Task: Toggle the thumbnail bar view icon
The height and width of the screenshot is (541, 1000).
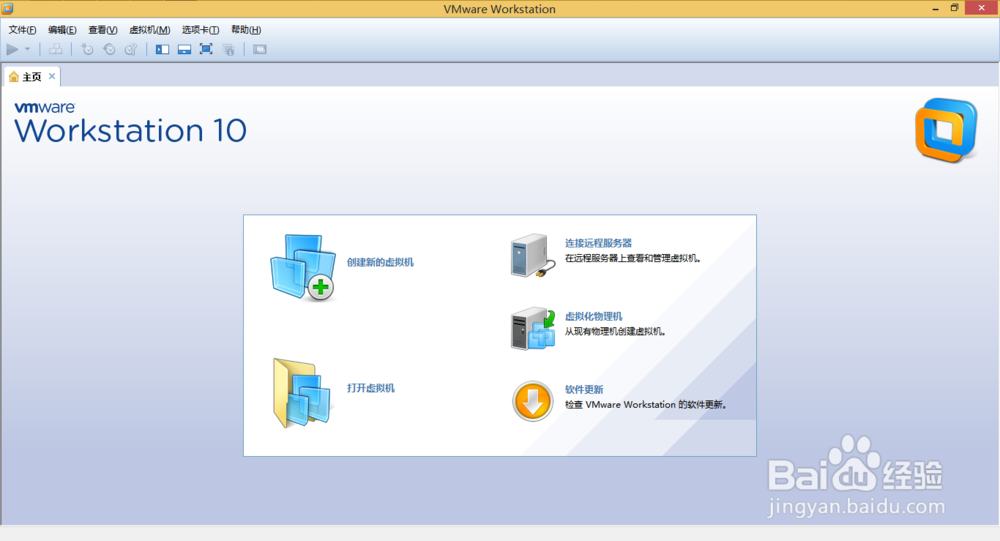Action: coord(184,49)
